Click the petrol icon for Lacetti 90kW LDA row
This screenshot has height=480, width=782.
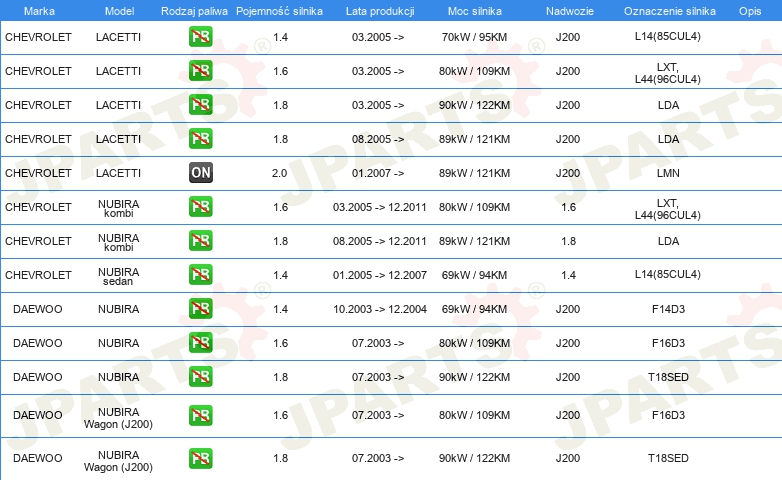tap(200, 104)
